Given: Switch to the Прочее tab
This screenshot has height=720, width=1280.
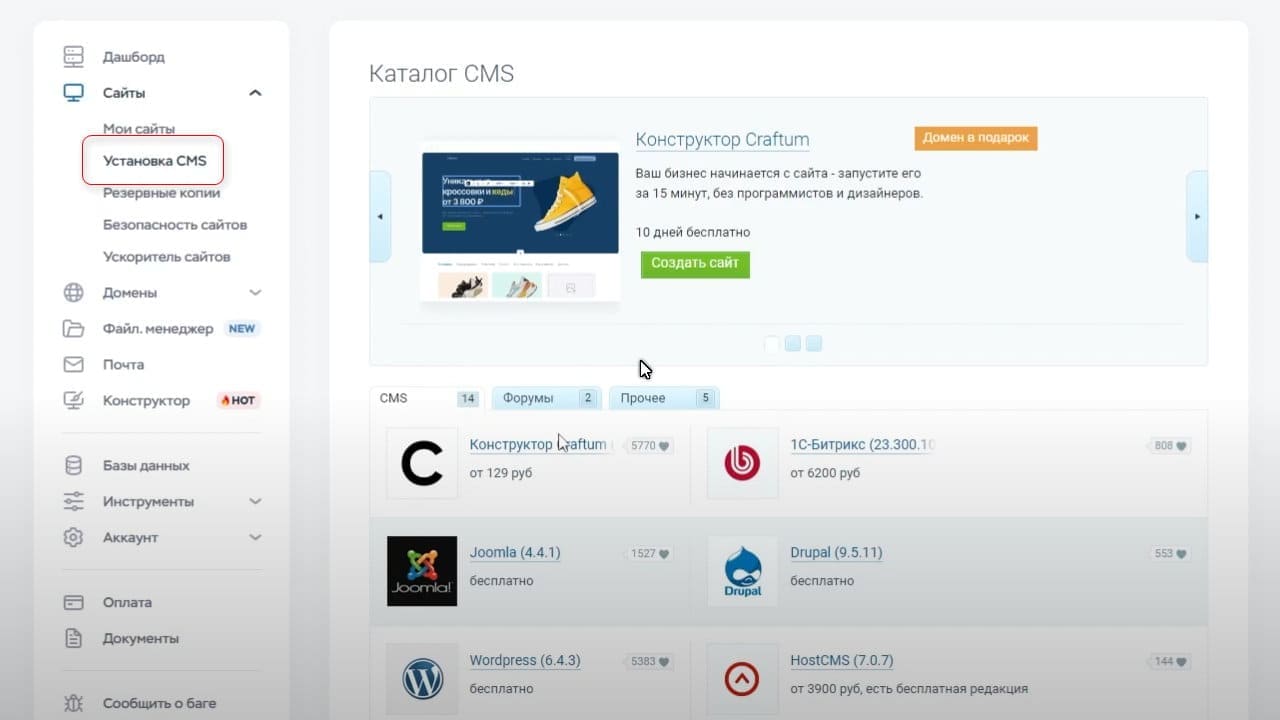Looking at the screenshot, I should [x=664, y=398].
